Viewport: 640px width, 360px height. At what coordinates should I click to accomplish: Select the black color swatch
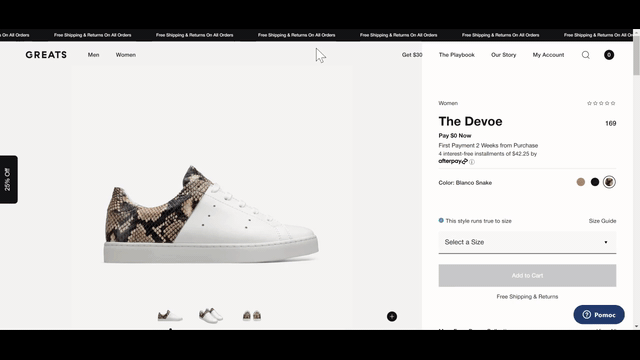[x=595, y=182]
